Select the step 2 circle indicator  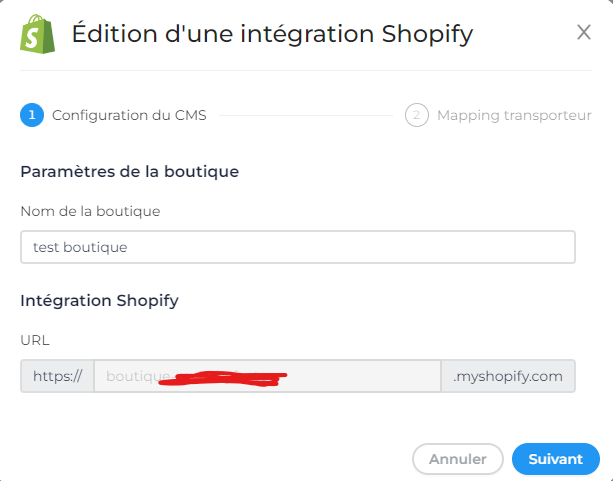(x=417, y=115)
